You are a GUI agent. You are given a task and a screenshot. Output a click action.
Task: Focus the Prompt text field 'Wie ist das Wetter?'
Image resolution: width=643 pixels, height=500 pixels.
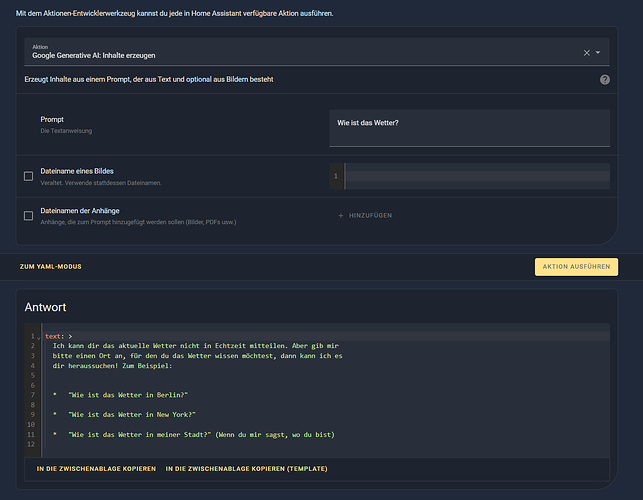[469, 128]
